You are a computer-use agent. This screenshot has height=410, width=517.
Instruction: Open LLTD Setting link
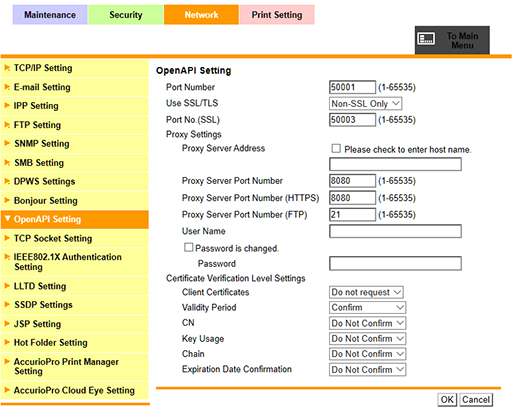point(75,286)
